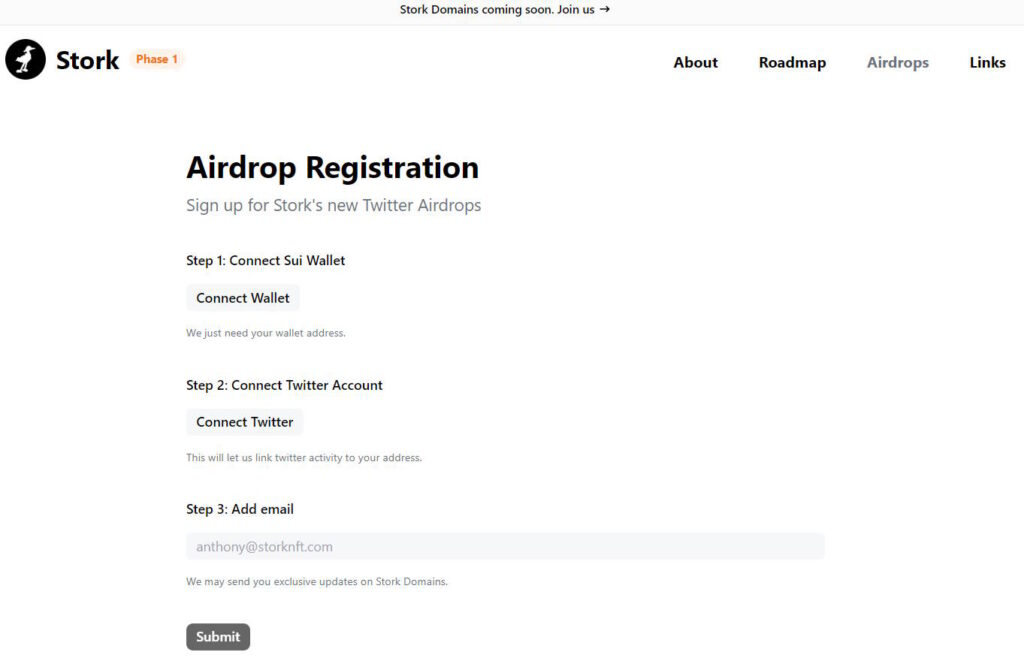Click 'Sign up for Stork's new Twitter Airdrops' text

334,205
